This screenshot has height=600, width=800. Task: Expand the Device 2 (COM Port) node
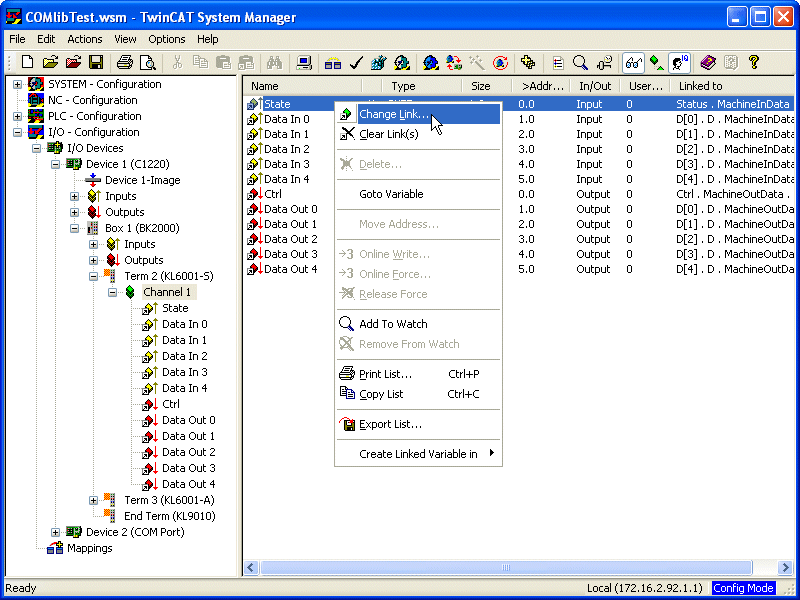[x=56, y=532]
